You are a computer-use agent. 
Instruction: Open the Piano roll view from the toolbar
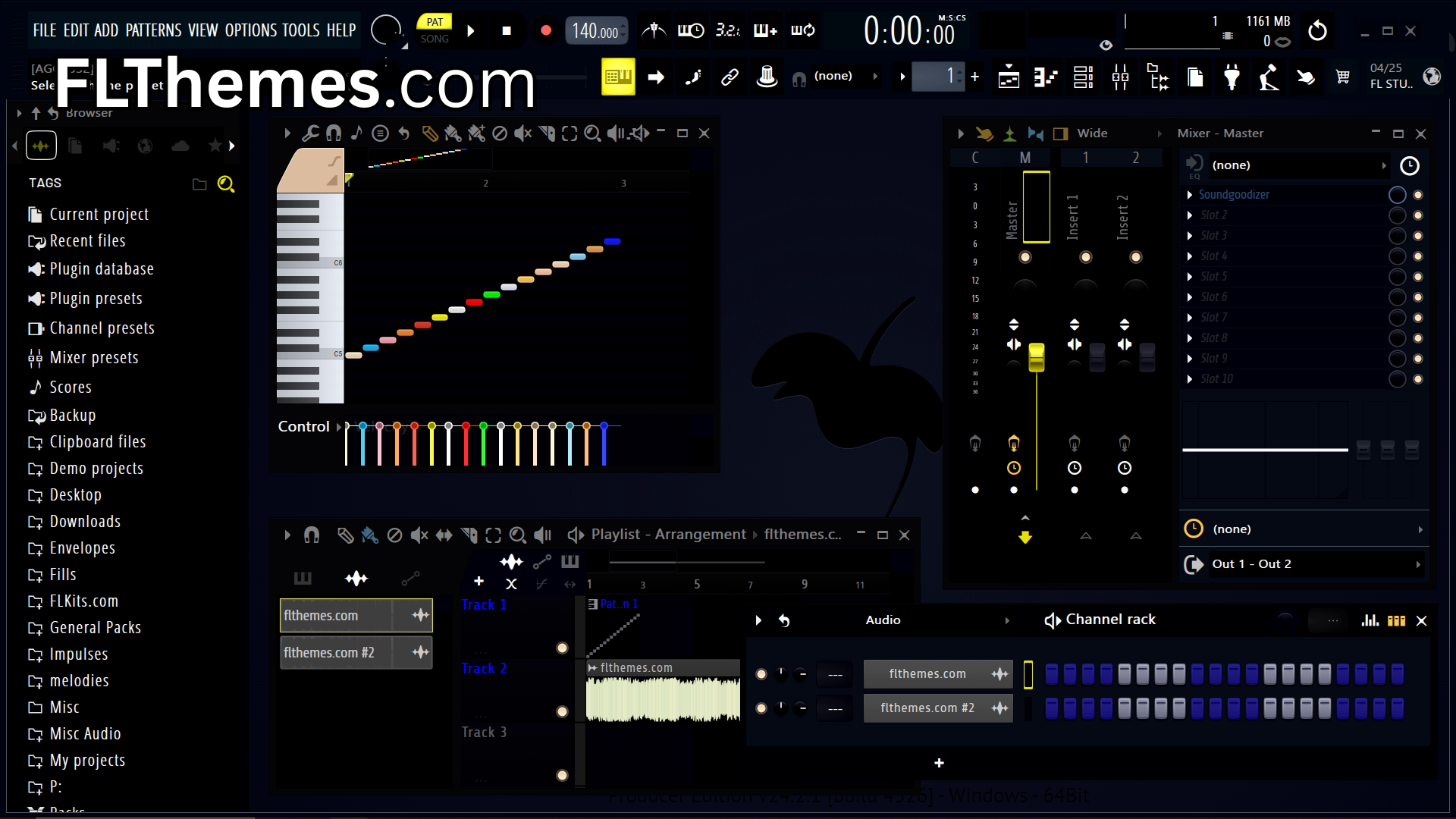point(1046,77)
